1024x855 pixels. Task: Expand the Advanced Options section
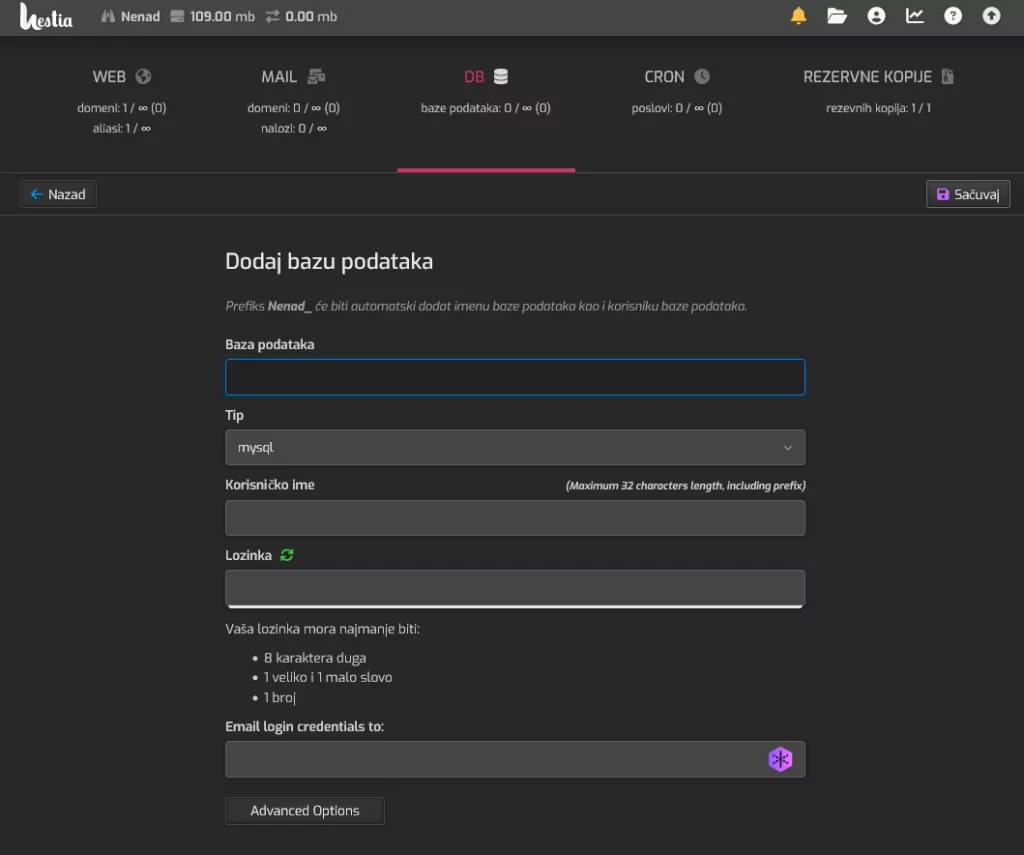(305, 811)
